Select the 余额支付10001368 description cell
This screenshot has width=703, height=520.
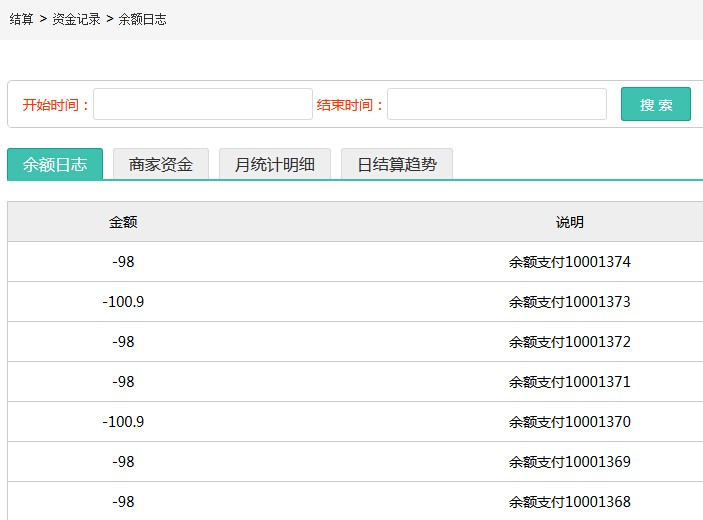tap(569, 502)
